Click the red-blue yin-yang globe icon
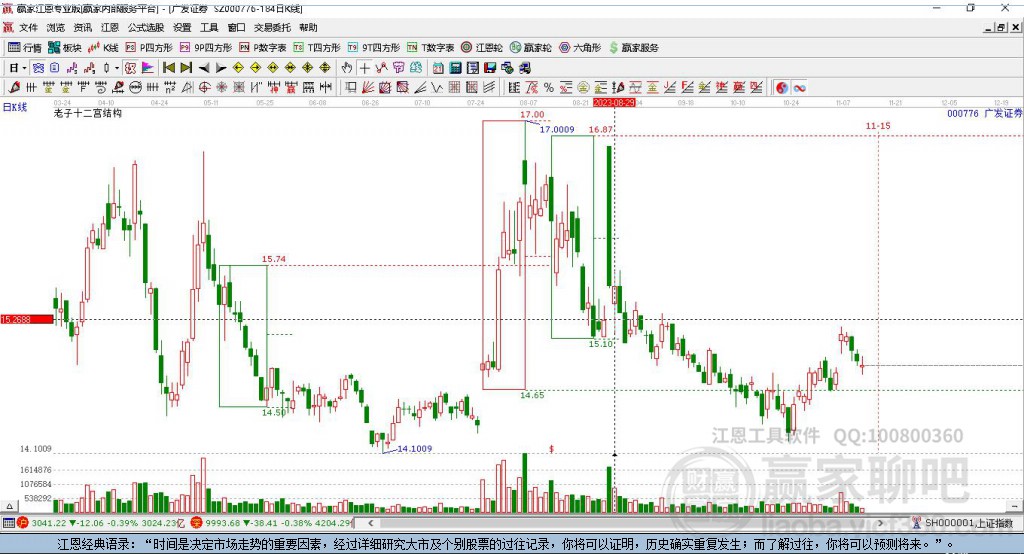This screenshot has width=1024, height=554. 782,88
